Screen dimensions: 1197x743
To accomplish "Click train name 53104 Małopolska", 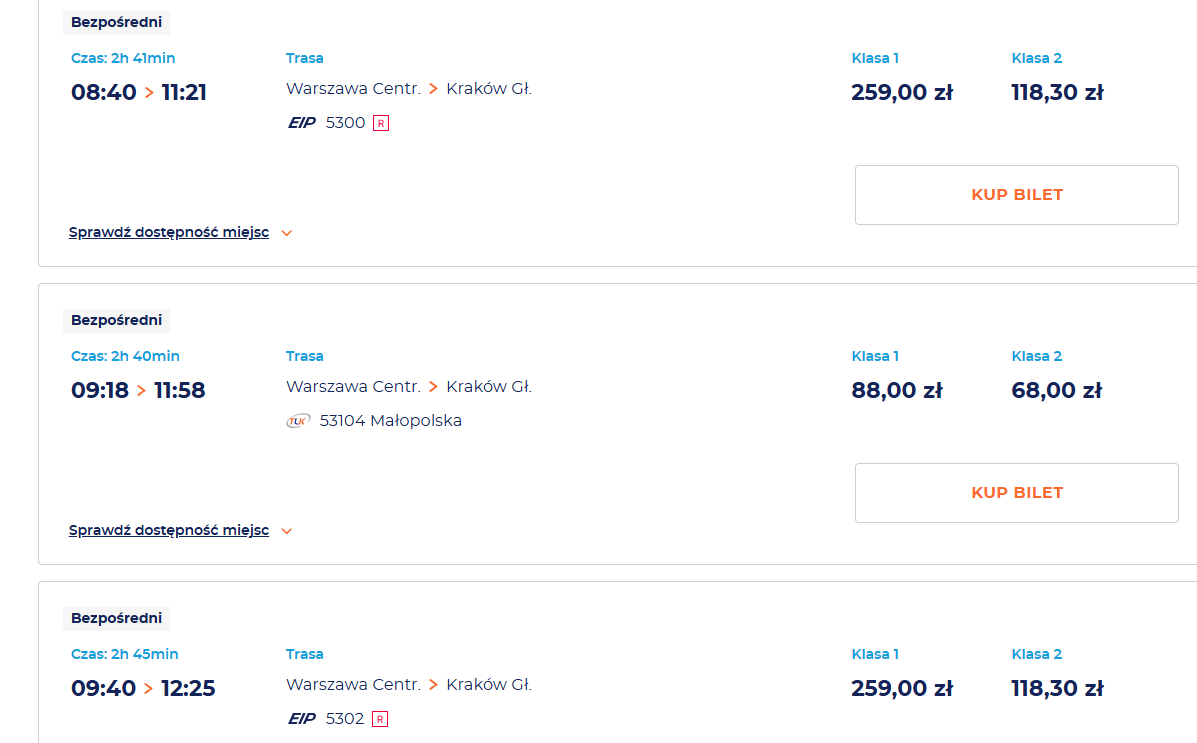I will (x=390, y=421).
